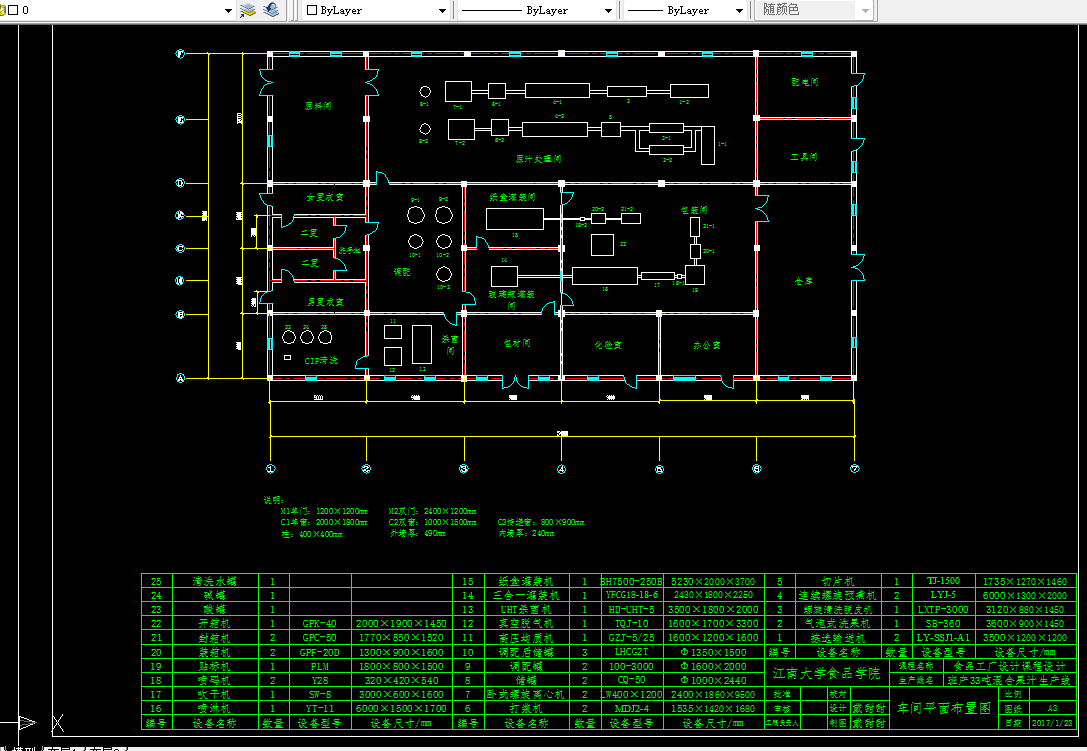The height and width of the screenshot is (751, 1087).
Task: Select the 切片机 equipment name cell
Action: point(837,581)
